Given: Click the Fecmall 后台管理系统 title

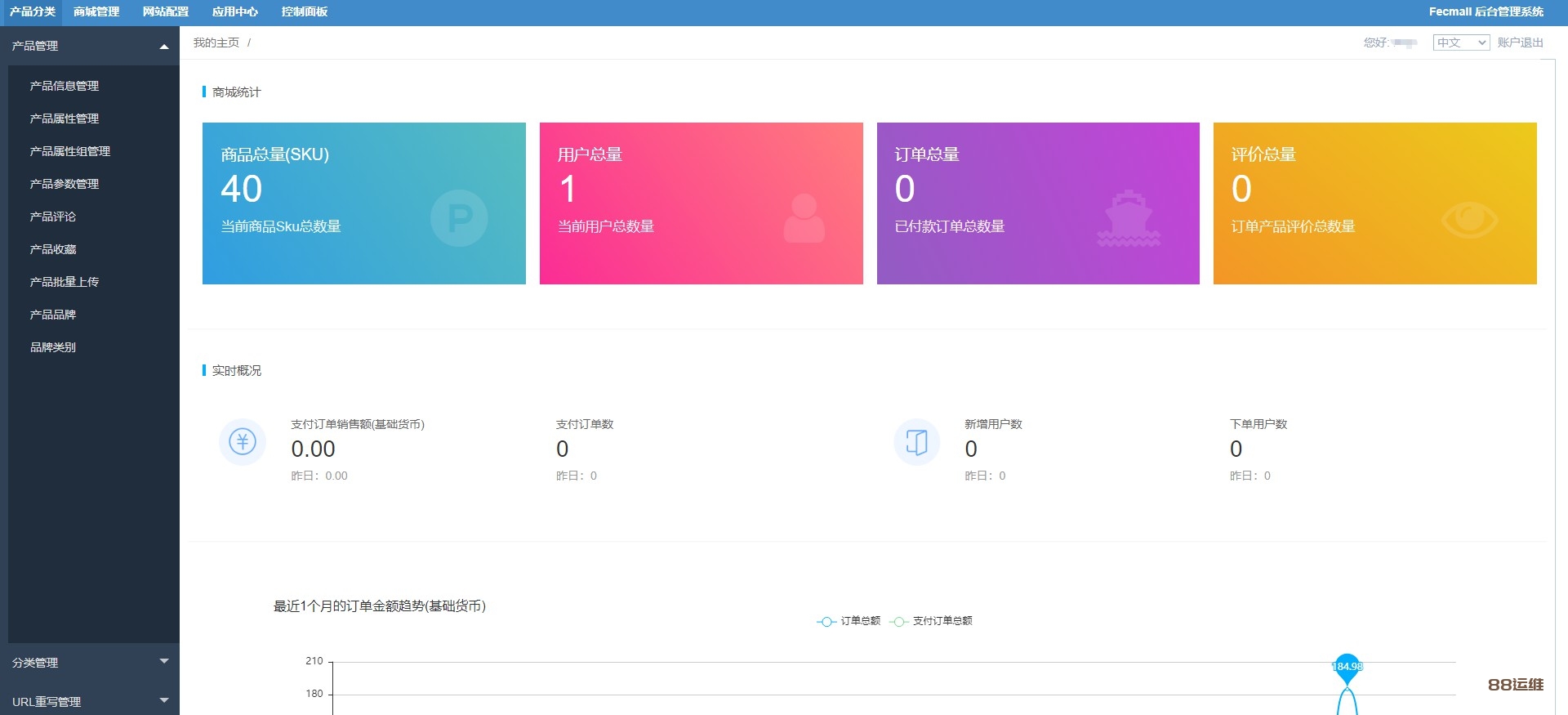Looking at the screenshot, I should (x=1486, y=12).
